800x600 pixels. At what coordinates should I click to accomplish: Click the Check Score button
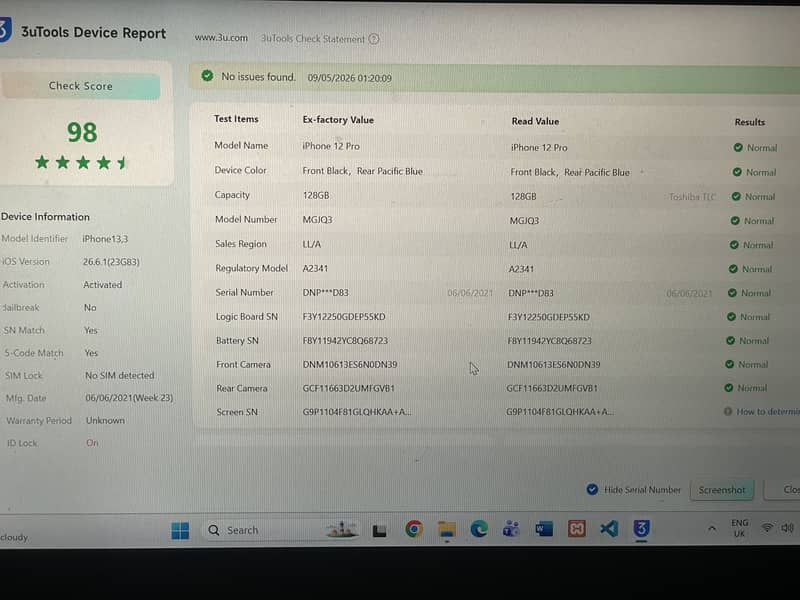click(81, 86)
